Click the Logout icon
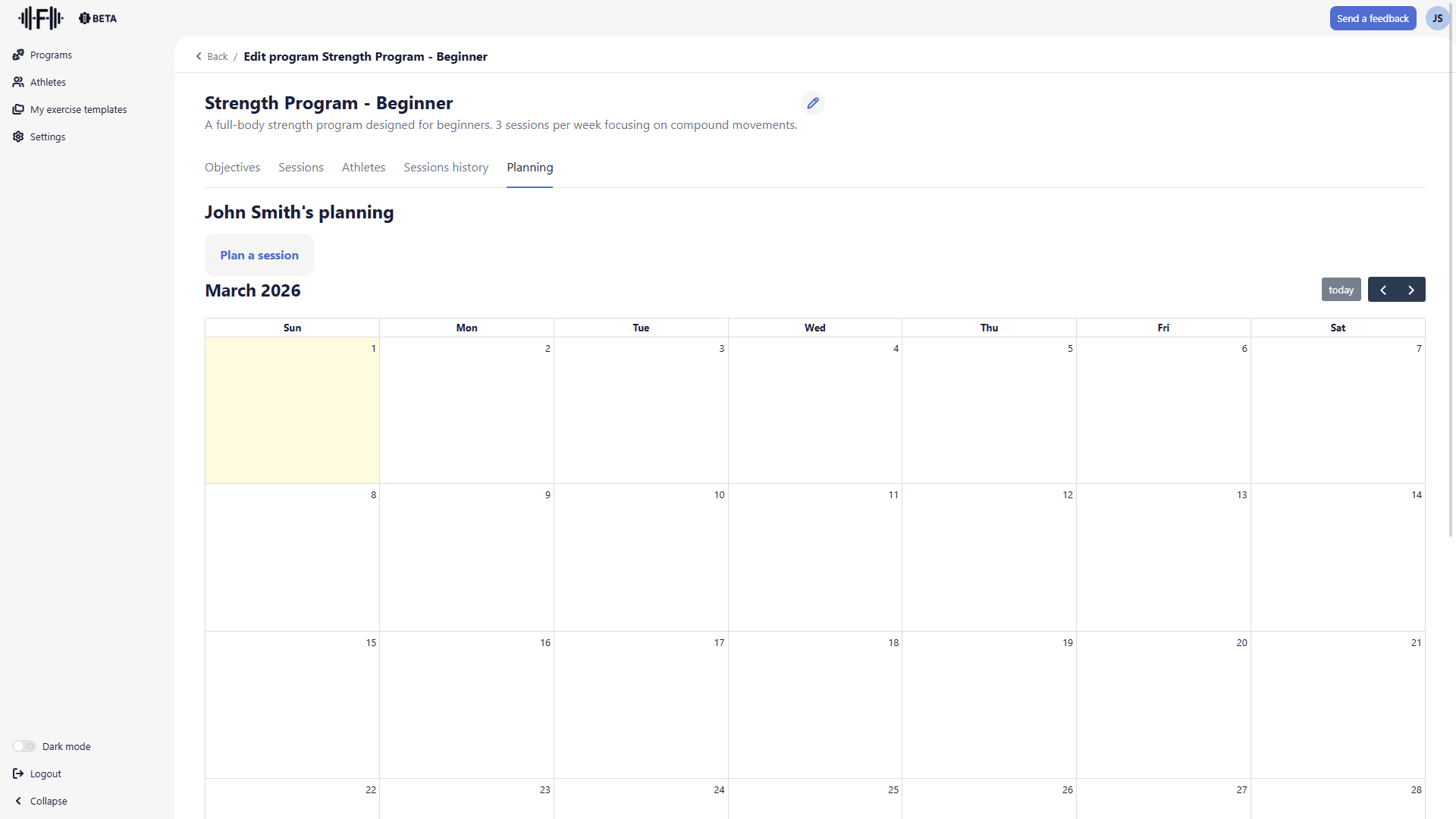Screen dimensions: 1456x819 pos(18,773)
